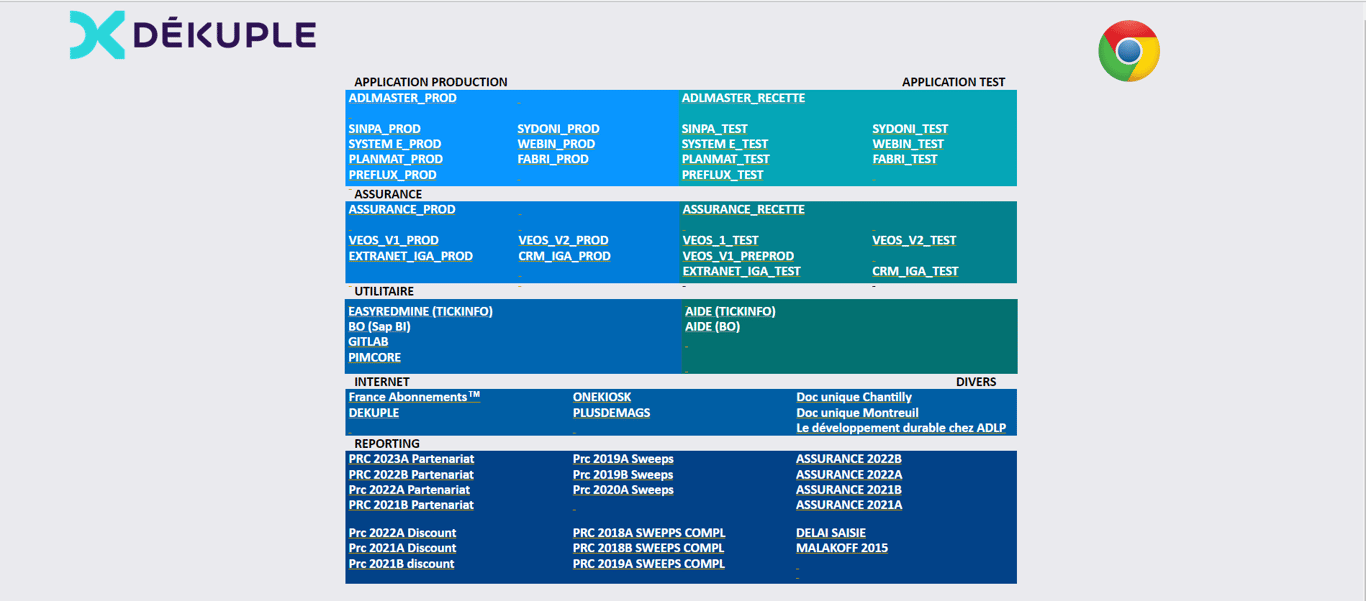Viewport: 1366px width, 601px height.
Task: Visit France Abonnements site
Action: point(414,397)
